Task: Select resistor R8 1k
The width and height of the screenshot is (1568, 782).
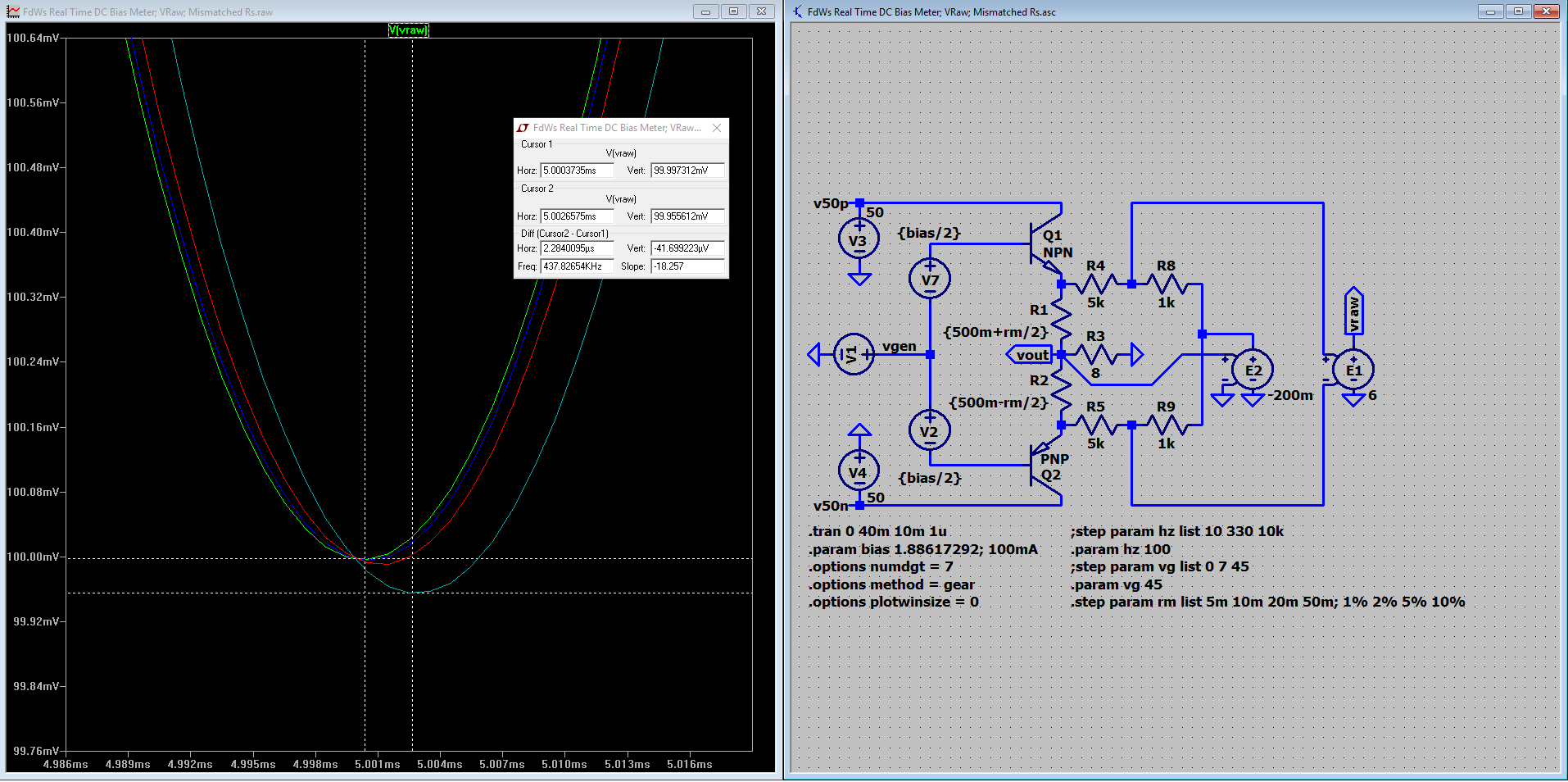Action: [1167, 284]
